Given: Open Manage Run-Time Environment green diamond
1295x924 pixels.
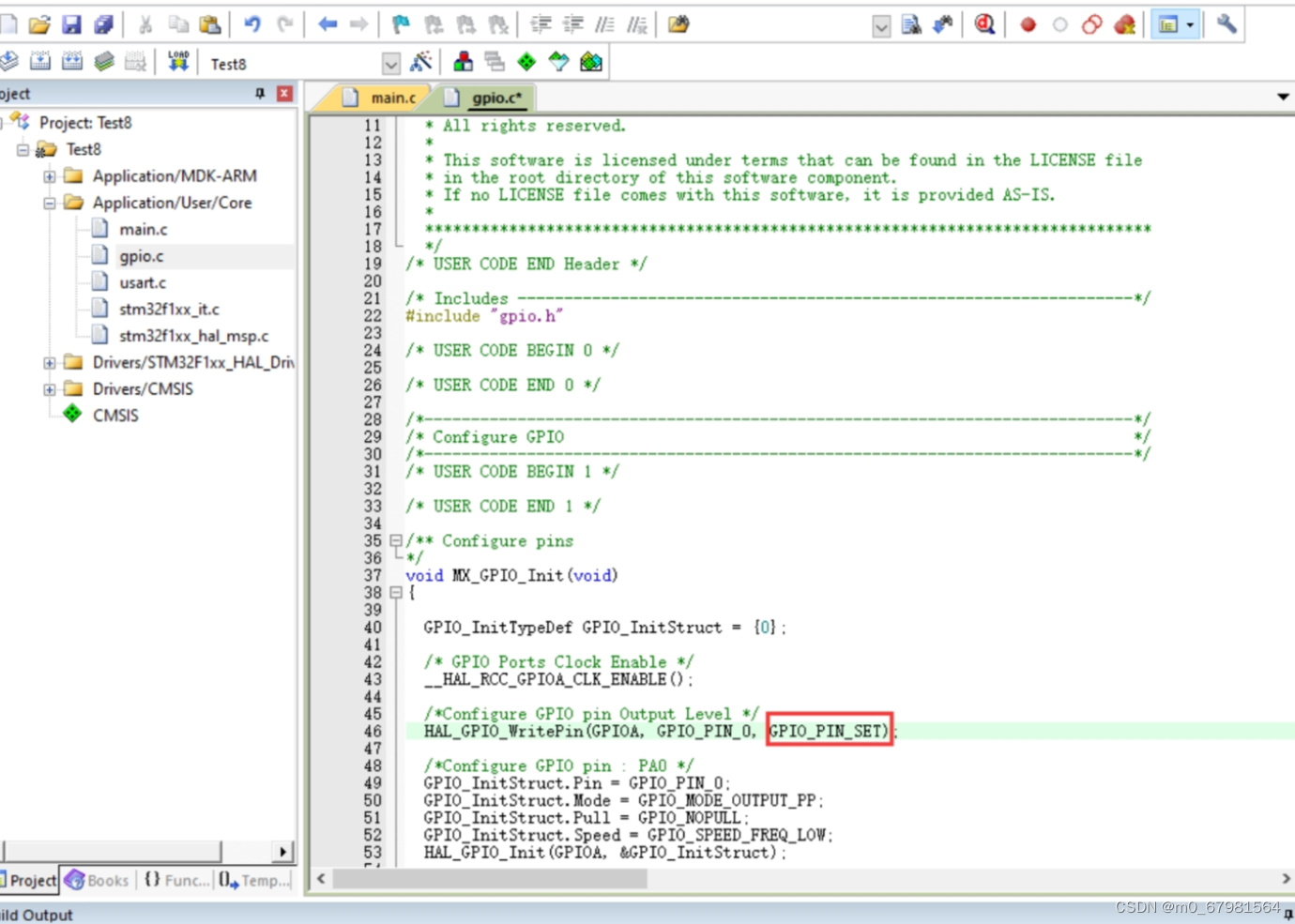Looking at the screenshot, I should (526, 62).
